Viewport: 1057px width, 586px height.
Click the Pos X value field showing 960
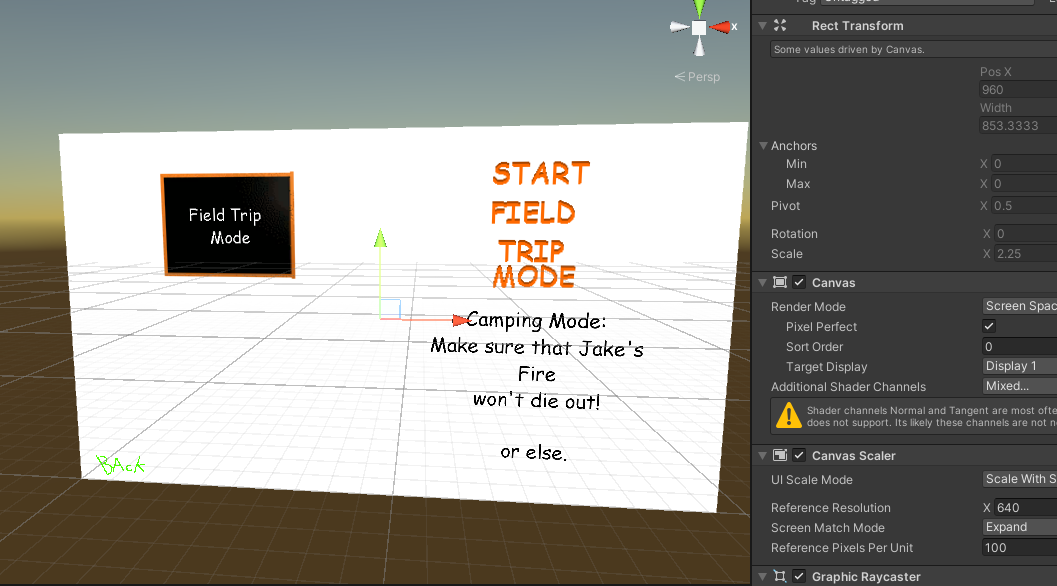point(1018,90)
